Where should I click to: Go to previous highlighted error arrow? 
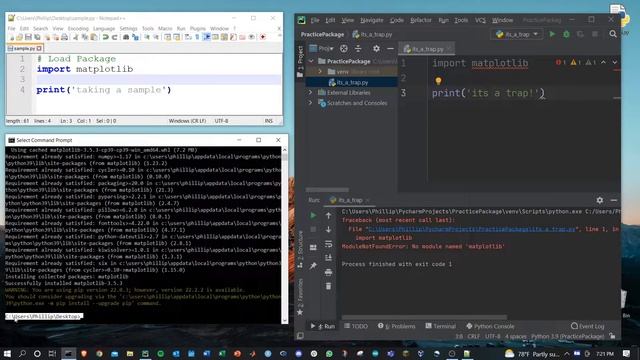pyautogui.click(x=603, y=62)
